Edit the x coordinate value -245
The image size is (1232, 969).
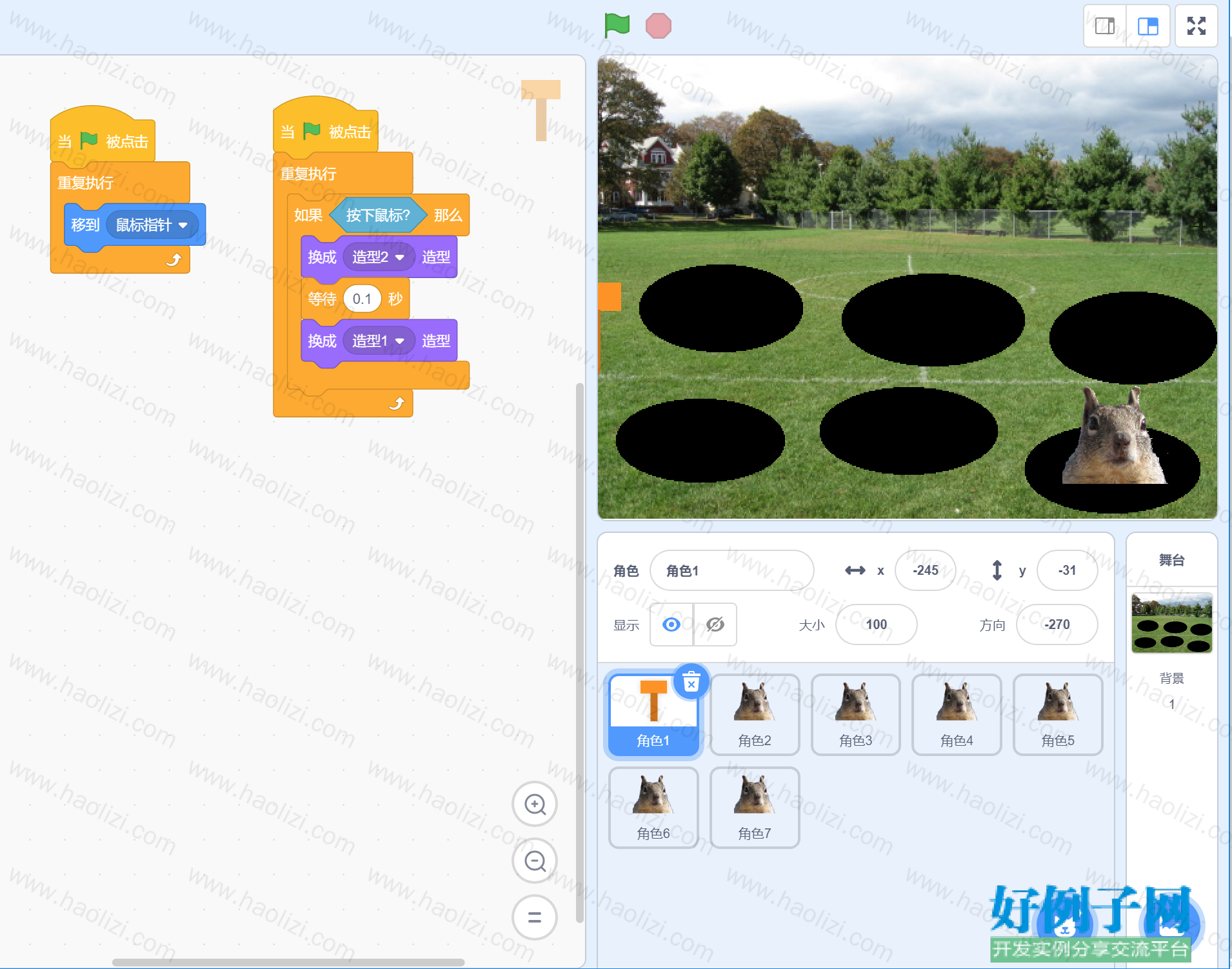(x=925, y=570)
